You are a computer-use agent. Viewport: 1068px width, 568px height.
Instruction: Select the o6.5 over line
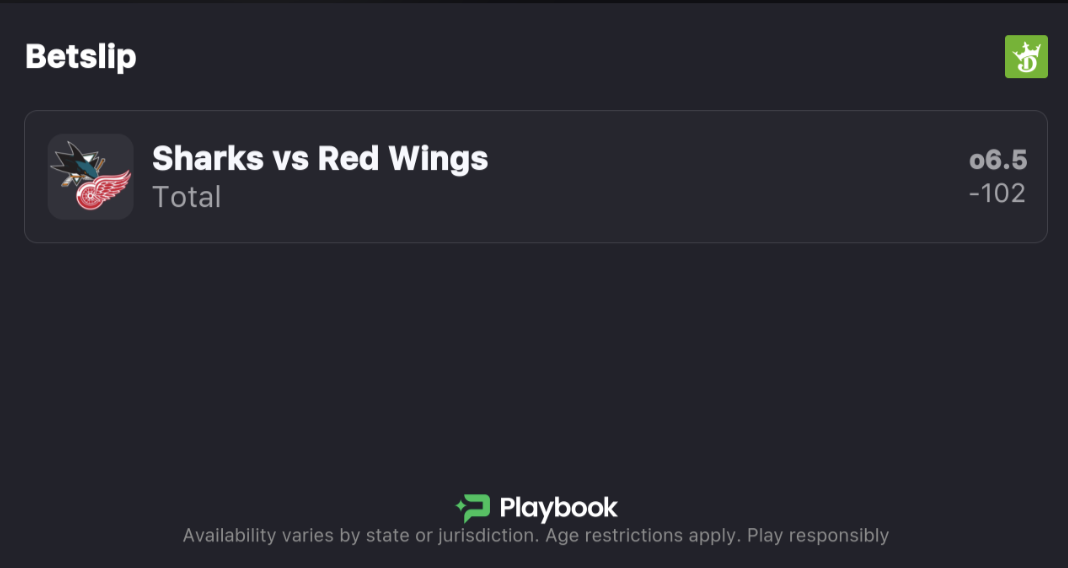[x=997, y=160]
